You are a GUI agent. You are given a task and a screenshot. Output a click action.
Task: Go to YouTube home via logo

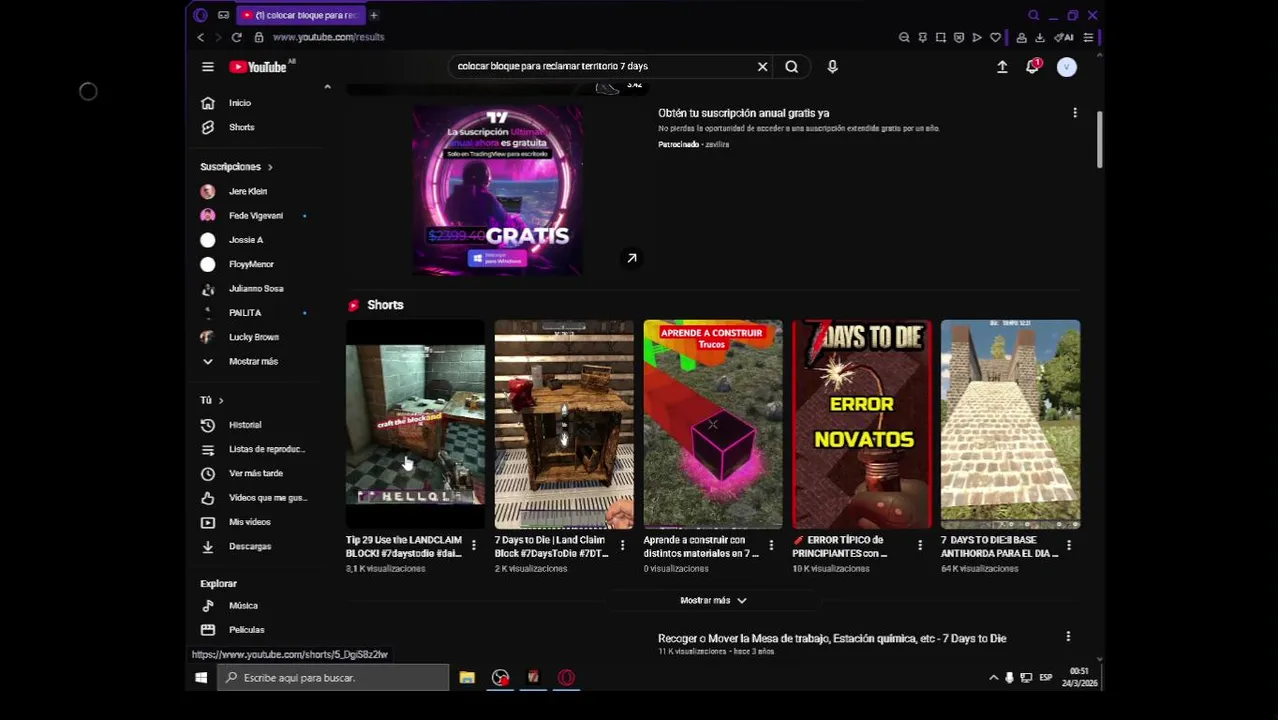coord(258,67)
